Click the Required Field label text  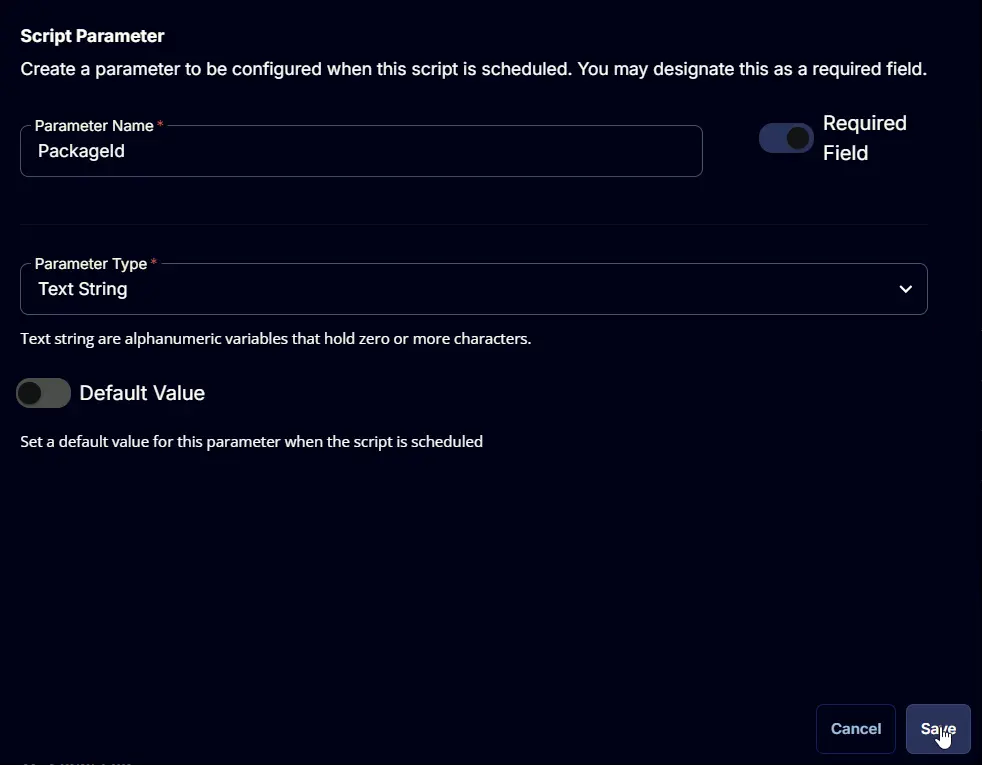click(x=864, y=138)
